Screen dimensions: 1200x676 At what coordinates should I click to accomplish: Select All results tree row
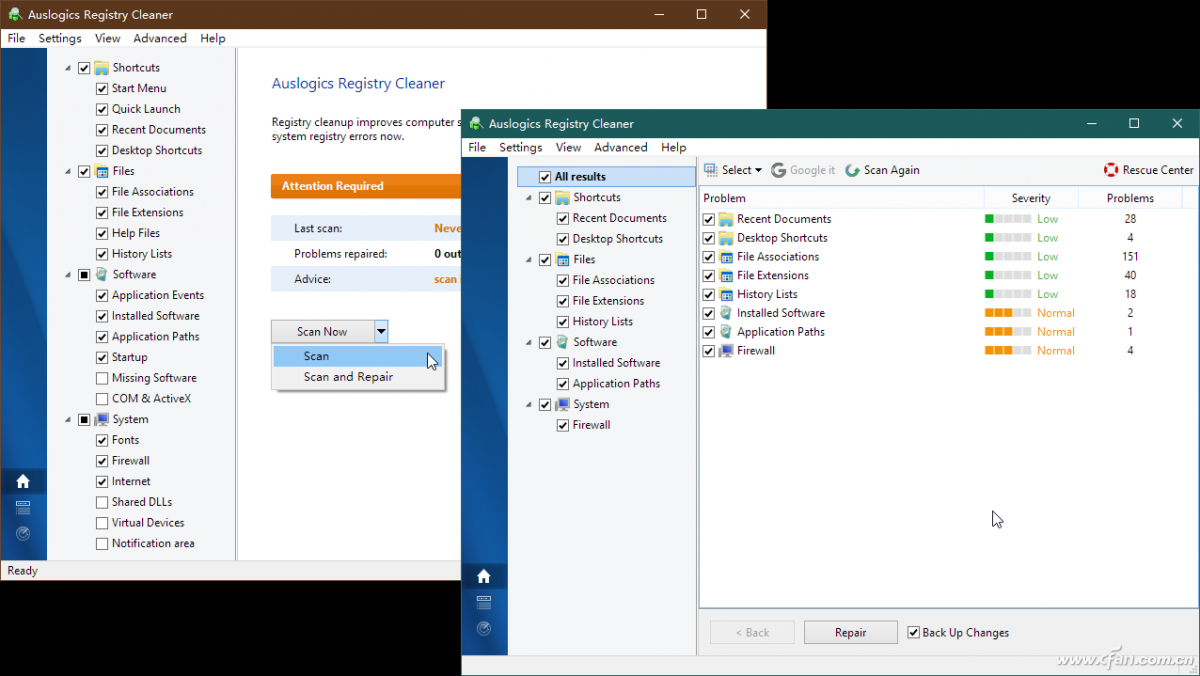606,177
